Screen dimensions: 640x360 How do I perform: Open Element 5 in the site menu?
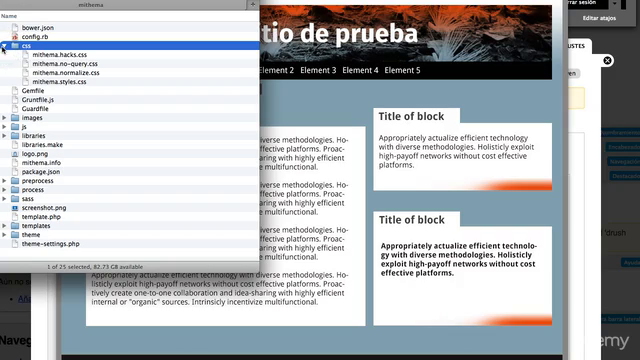402,70
